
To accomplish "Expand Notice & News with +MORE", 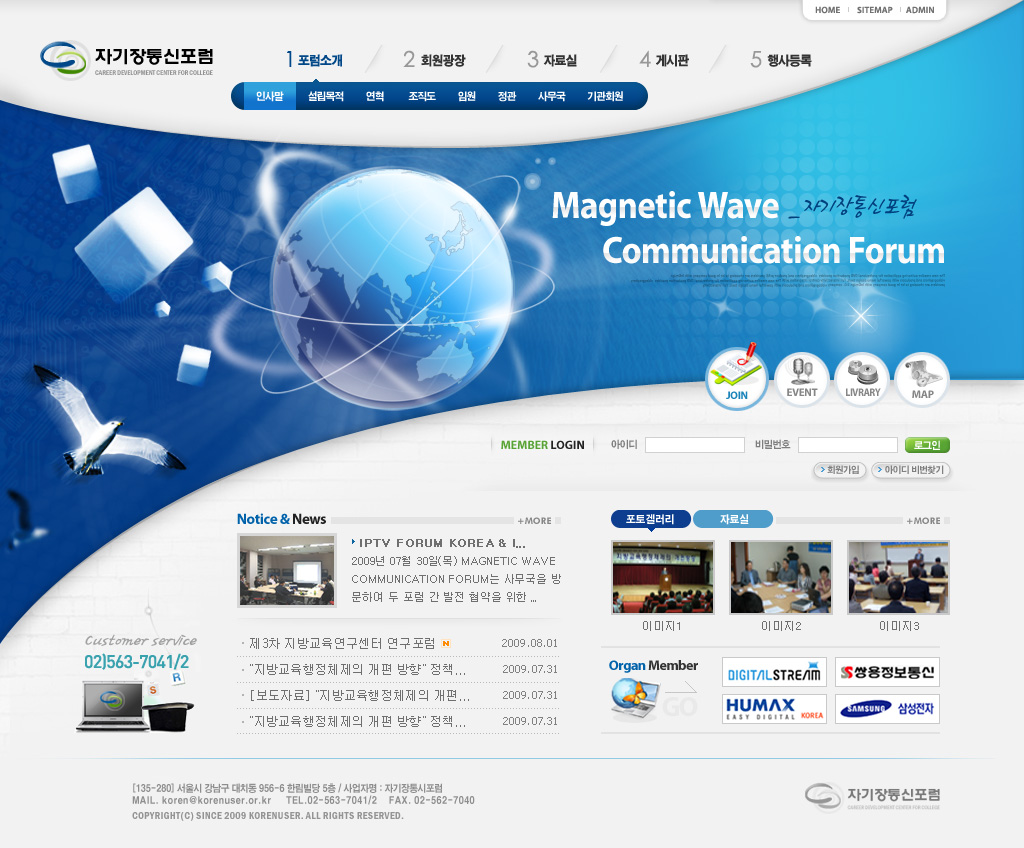I will [x=535, y=520].
